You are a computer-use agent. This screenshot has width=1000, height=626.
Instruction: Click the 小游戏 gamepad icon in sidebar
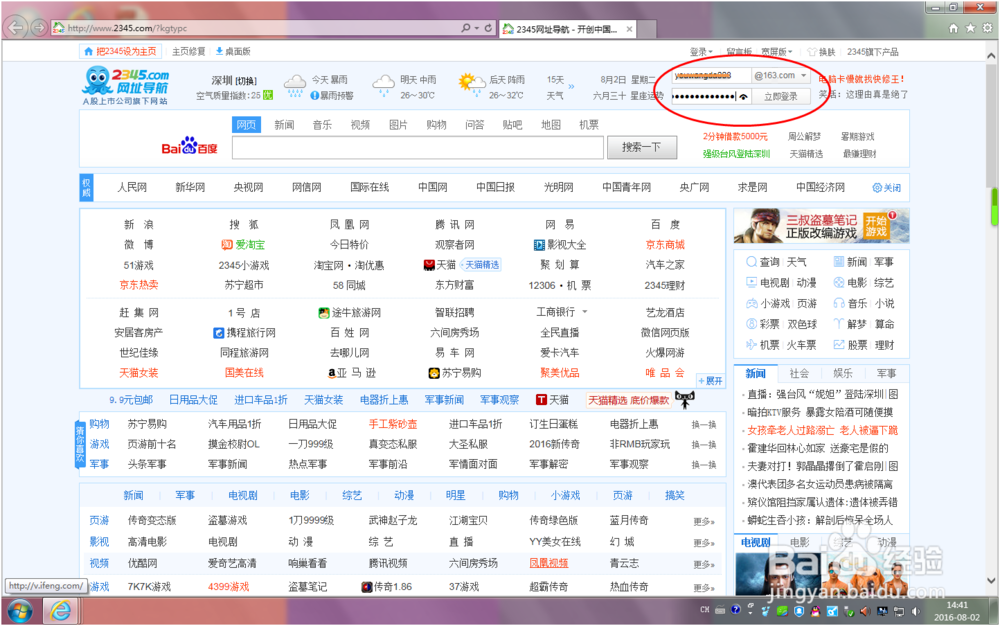(x=751, y=303)
